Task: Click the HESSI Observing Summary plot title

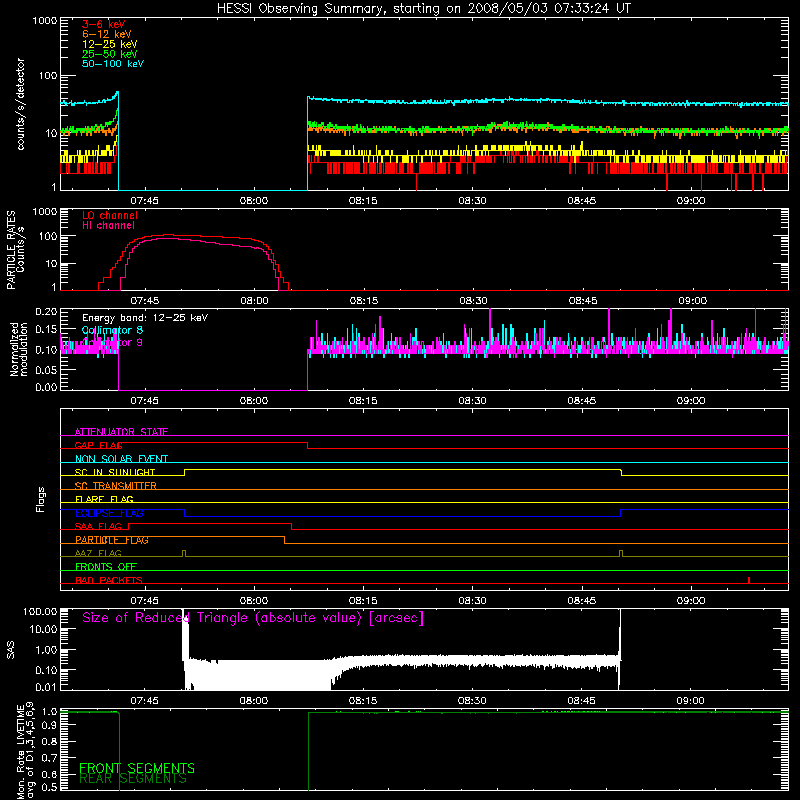Action: point(424,8)
